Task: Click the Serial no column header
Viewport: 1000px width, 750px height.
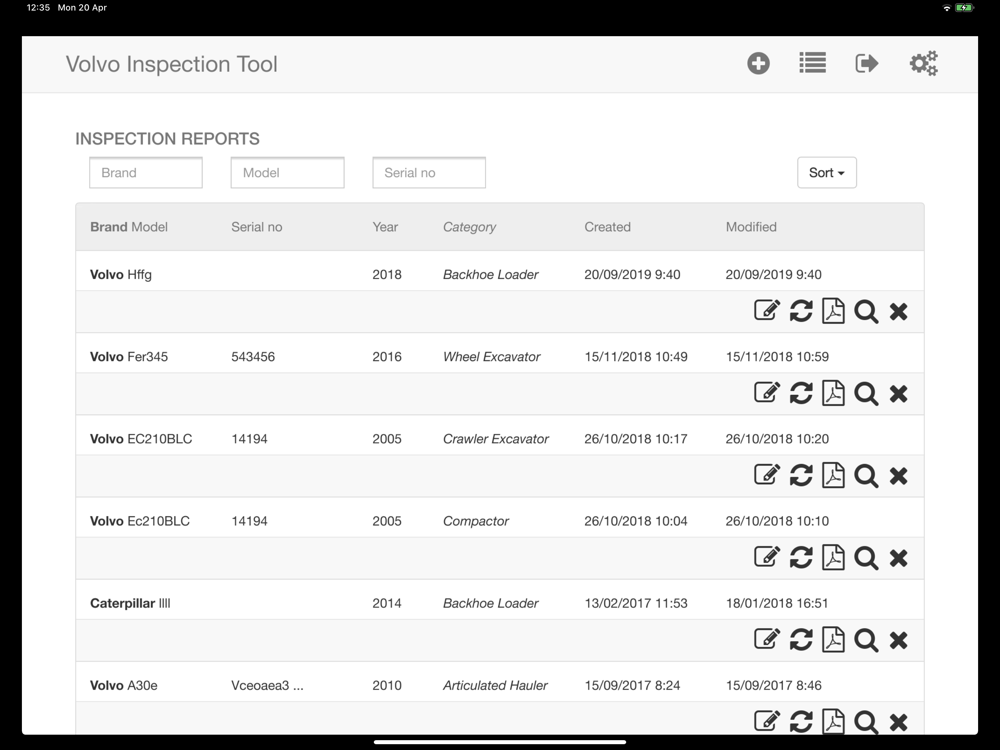Action: click(256, 227)
